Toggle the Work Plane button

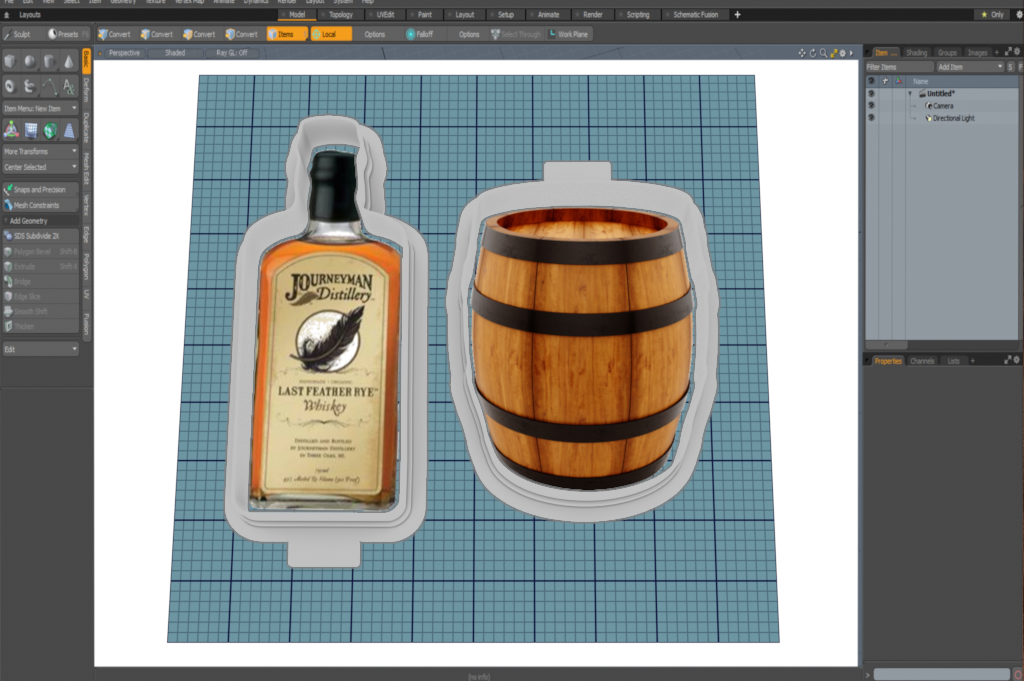pyautogui.click(x=568, y=34)
